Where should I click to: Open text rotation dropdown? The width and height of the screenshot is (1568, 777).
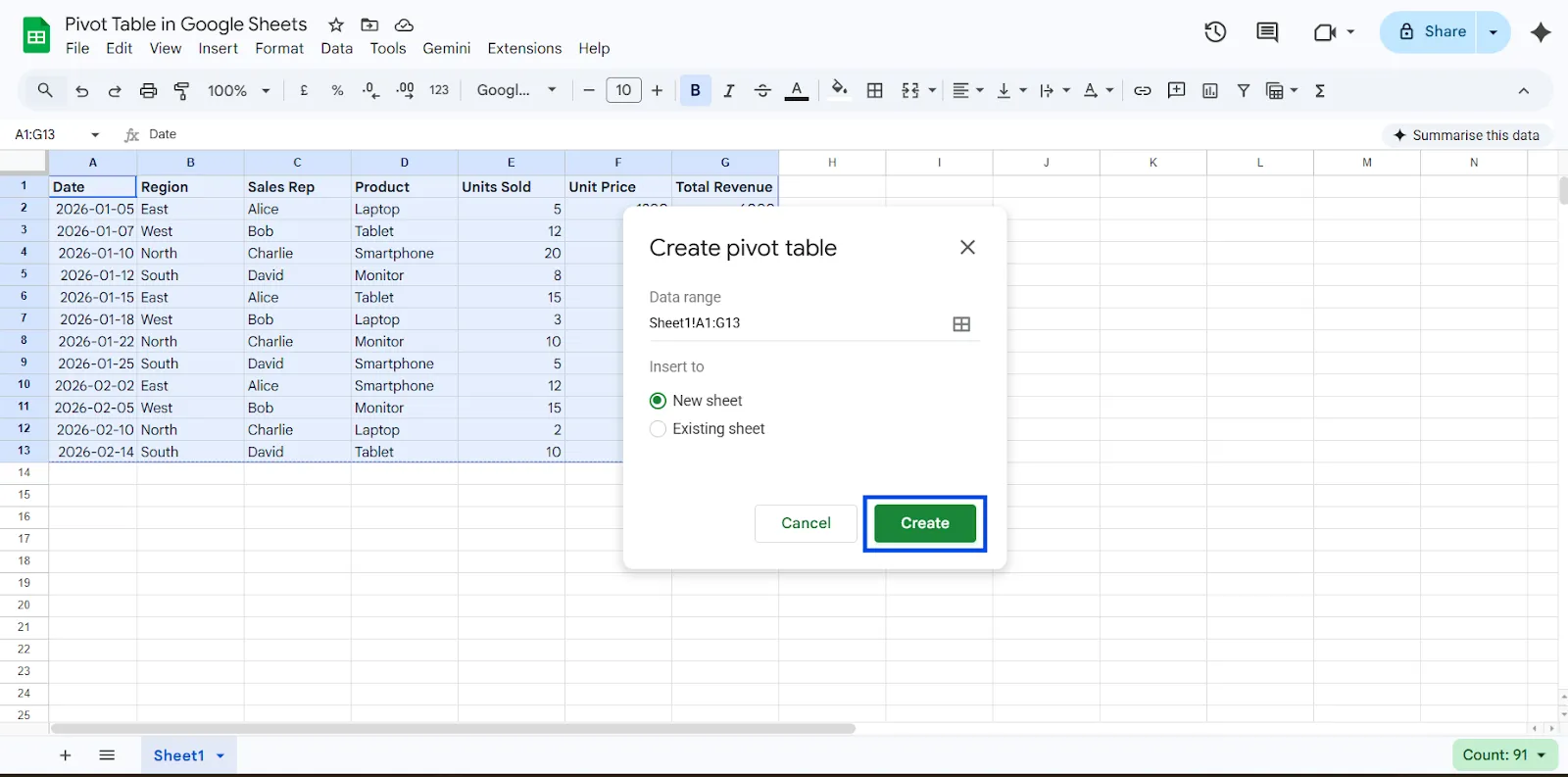1099,90
